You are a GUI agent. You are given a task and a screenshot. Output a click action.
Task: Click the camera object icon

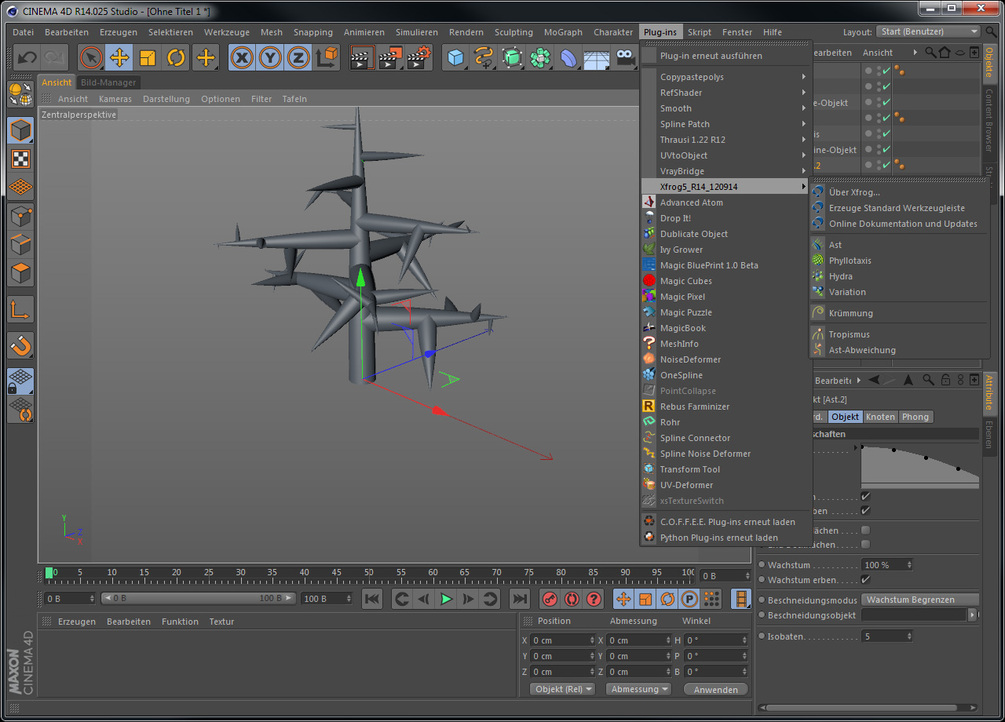click(x=625, y=58)
